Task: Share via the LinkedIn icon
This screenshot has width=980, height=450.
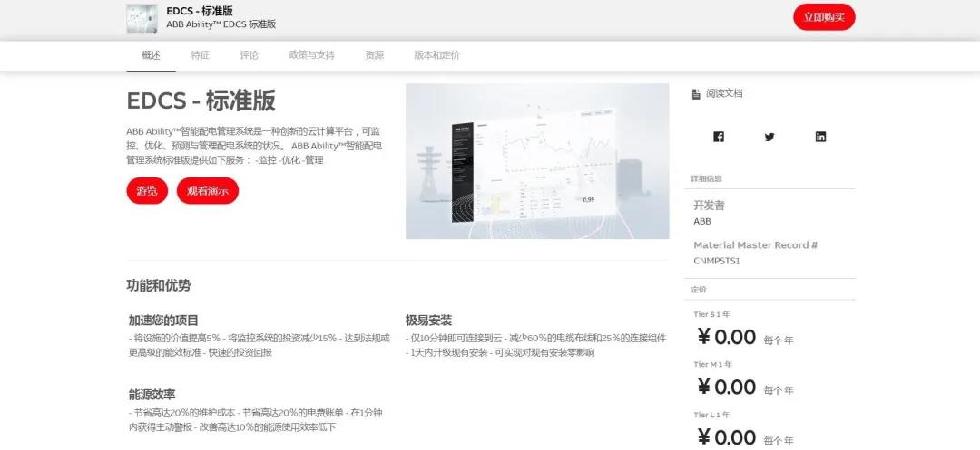Action: point(821,137)
